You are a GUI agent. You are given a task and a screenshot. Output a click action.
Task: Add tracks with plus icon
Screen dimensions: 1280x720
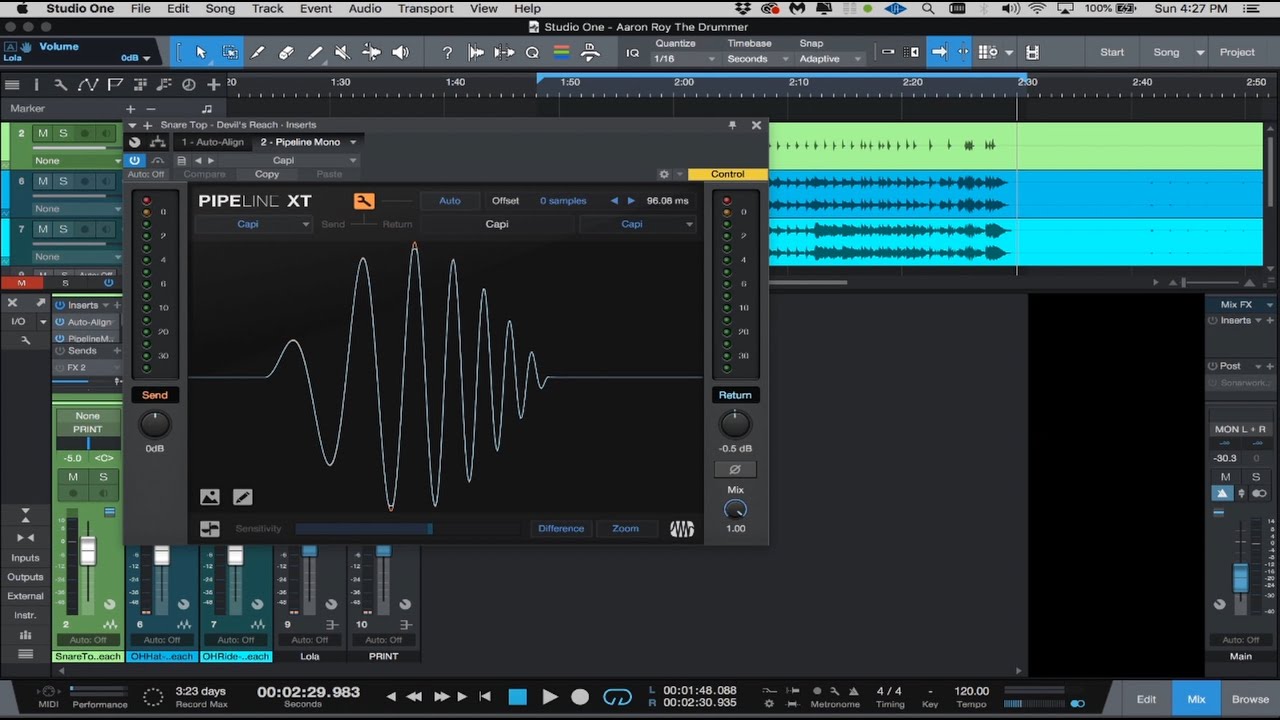213,85
